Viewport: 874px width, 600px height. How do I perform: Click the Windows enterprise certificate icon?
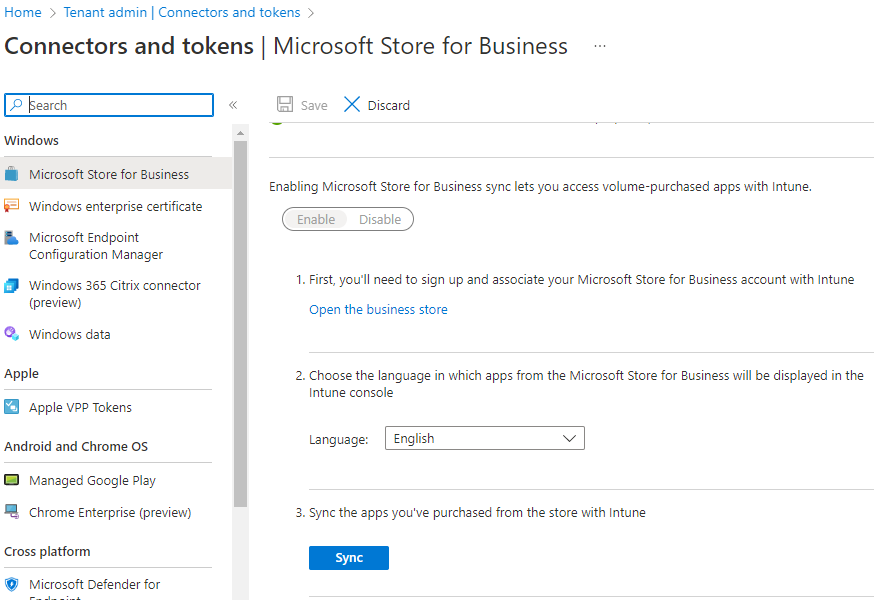coord(11,206)
